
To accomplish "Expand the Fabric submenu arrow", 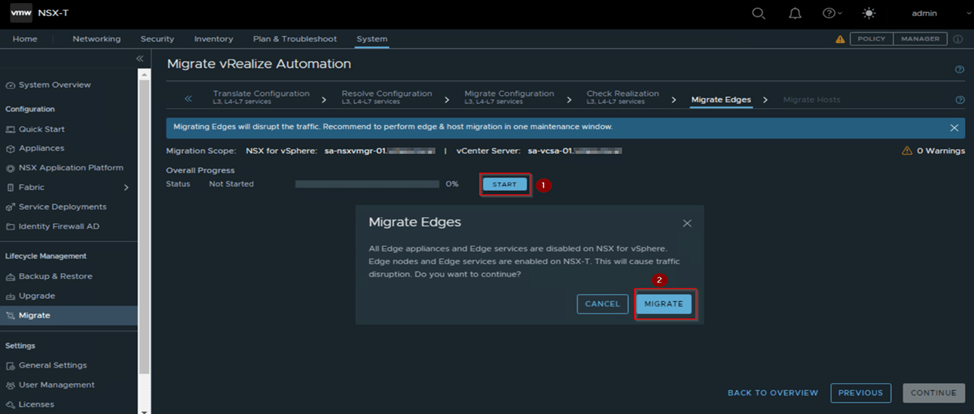I will [x=126, y=187].
